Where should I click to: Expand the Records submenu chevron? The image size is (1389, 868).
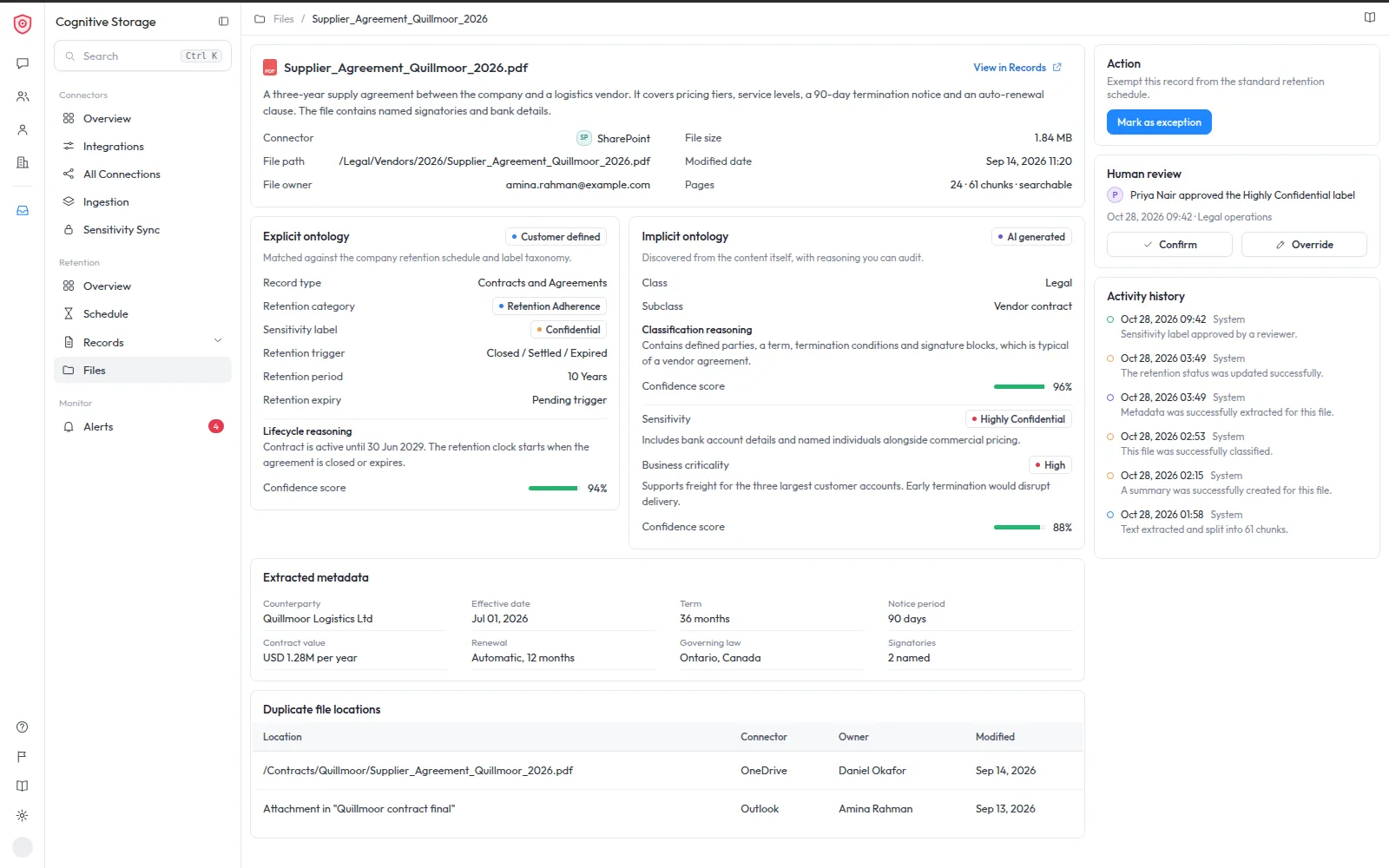point(218,341)
